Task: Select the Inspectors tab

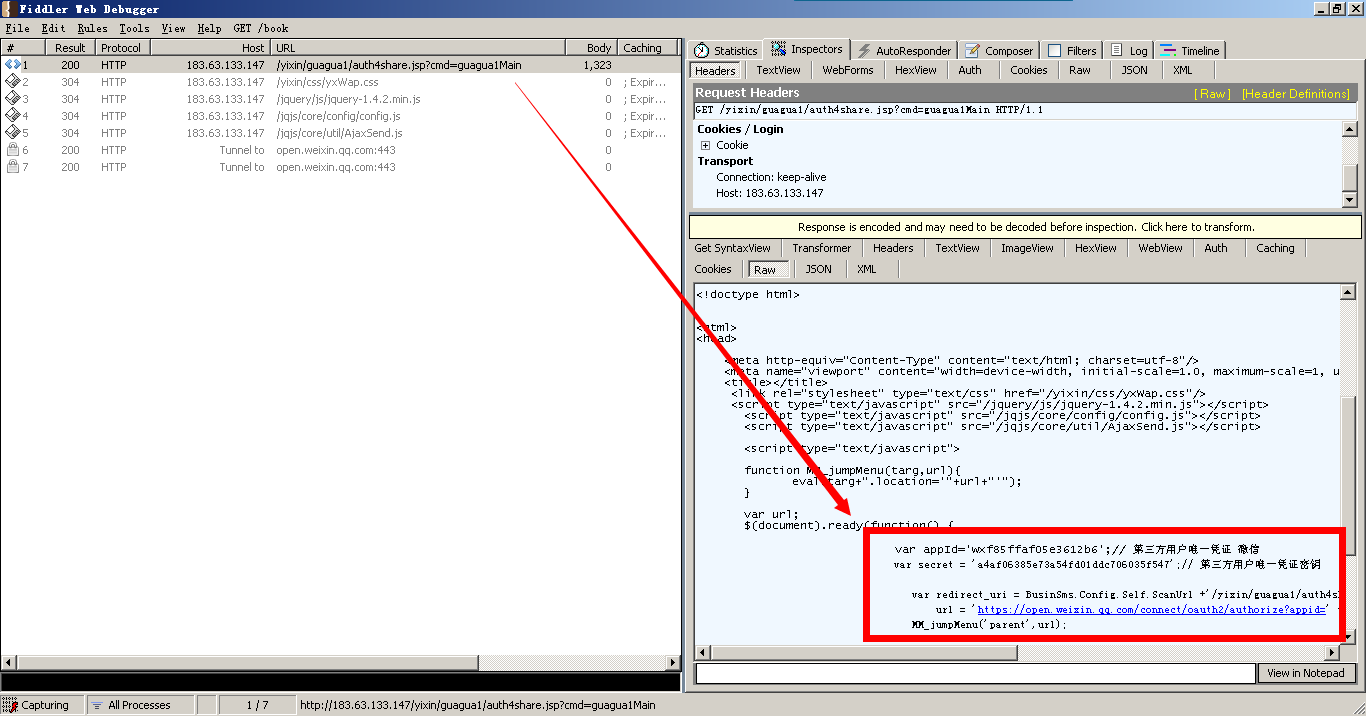Action: (807, 49)
